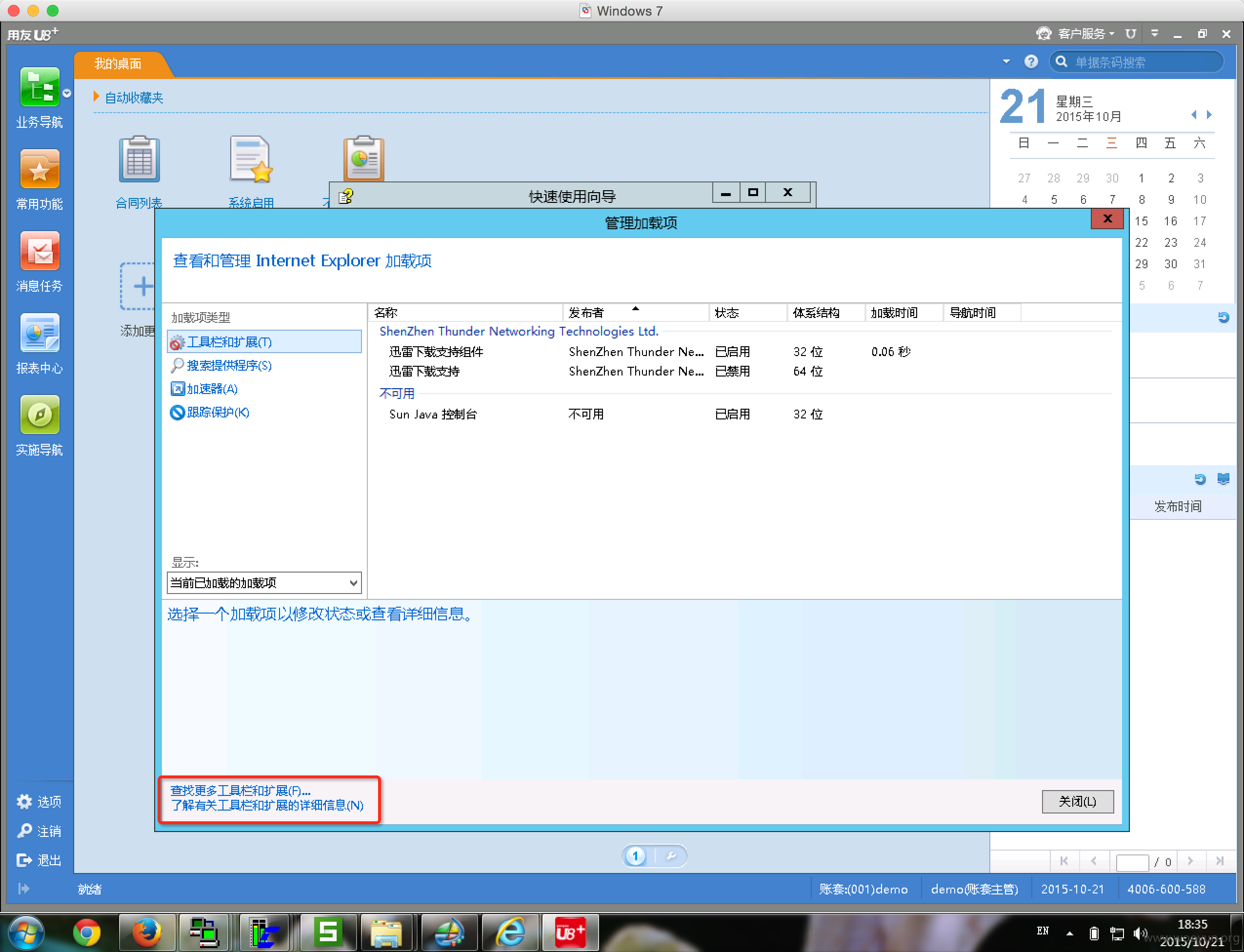The height and width of the screenshot is (952, 1244).
Task: Open 查找更多工具栏和扩展(F) link
Action: (x=241, y=790)
